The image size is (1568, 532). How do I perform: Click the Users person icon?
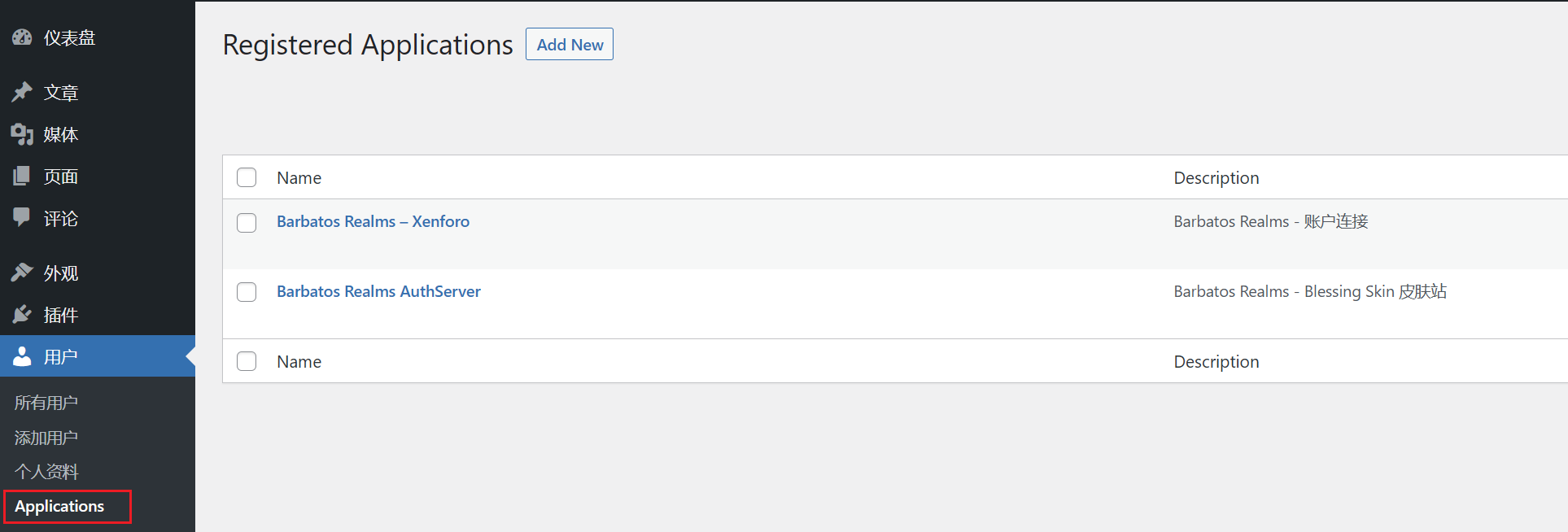(x=22, y=356)
